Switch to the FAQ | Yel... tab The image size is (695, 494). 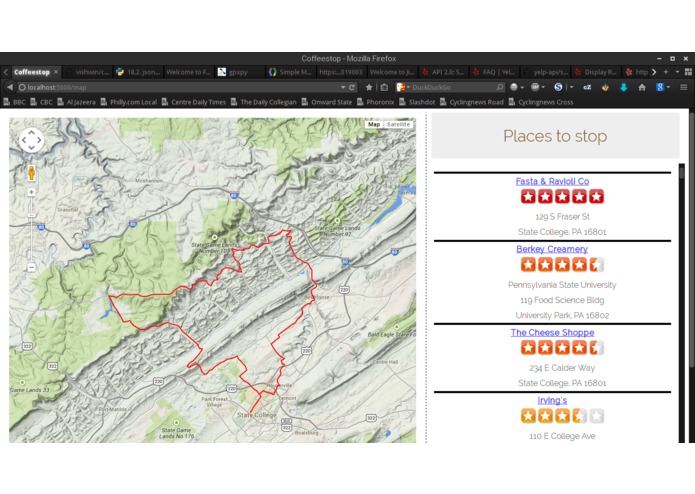pyautogui.click(x=494, y=72)
